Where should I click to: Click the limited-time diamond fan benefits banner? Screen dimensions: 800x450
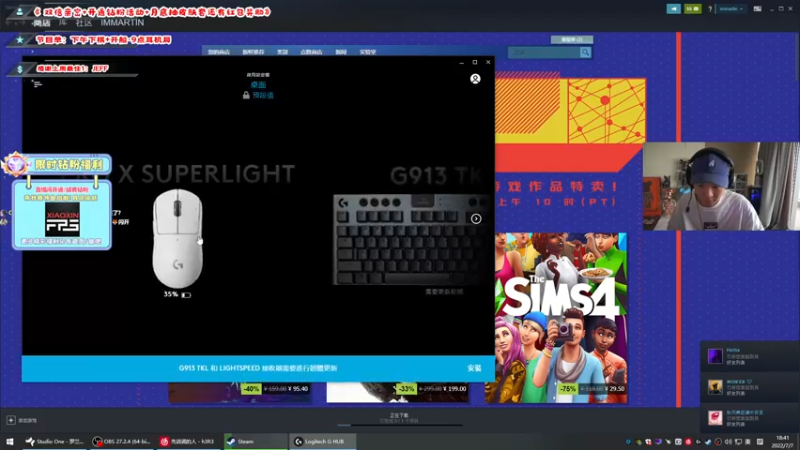[x=57, y=165]
